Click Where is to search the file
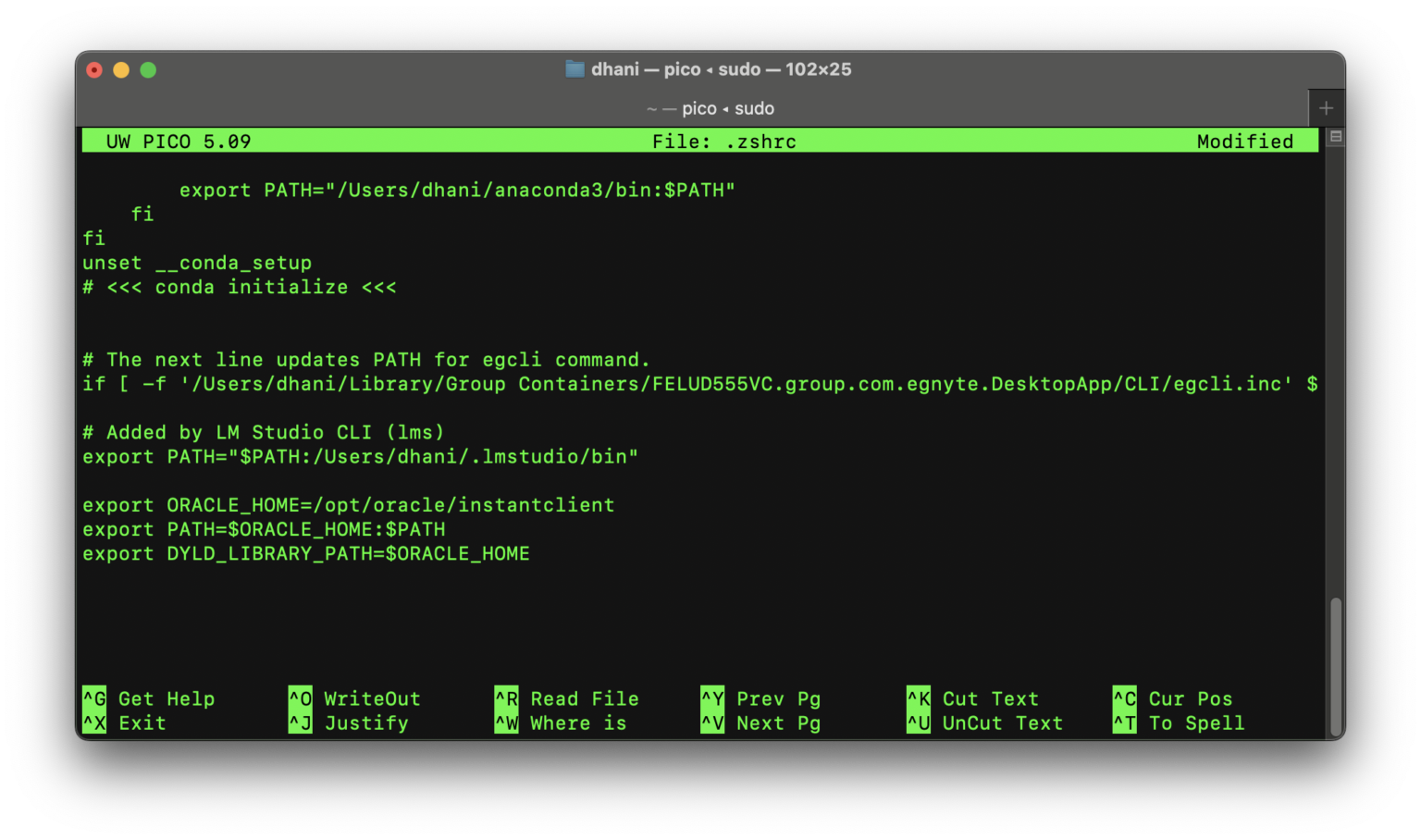 [577, 723]
